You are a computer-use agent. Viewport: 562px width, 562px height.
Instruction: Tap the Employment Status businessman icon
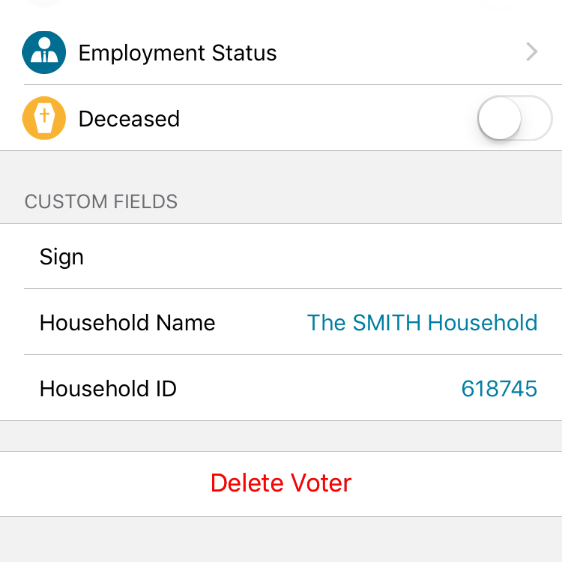(x=44, y=52)
